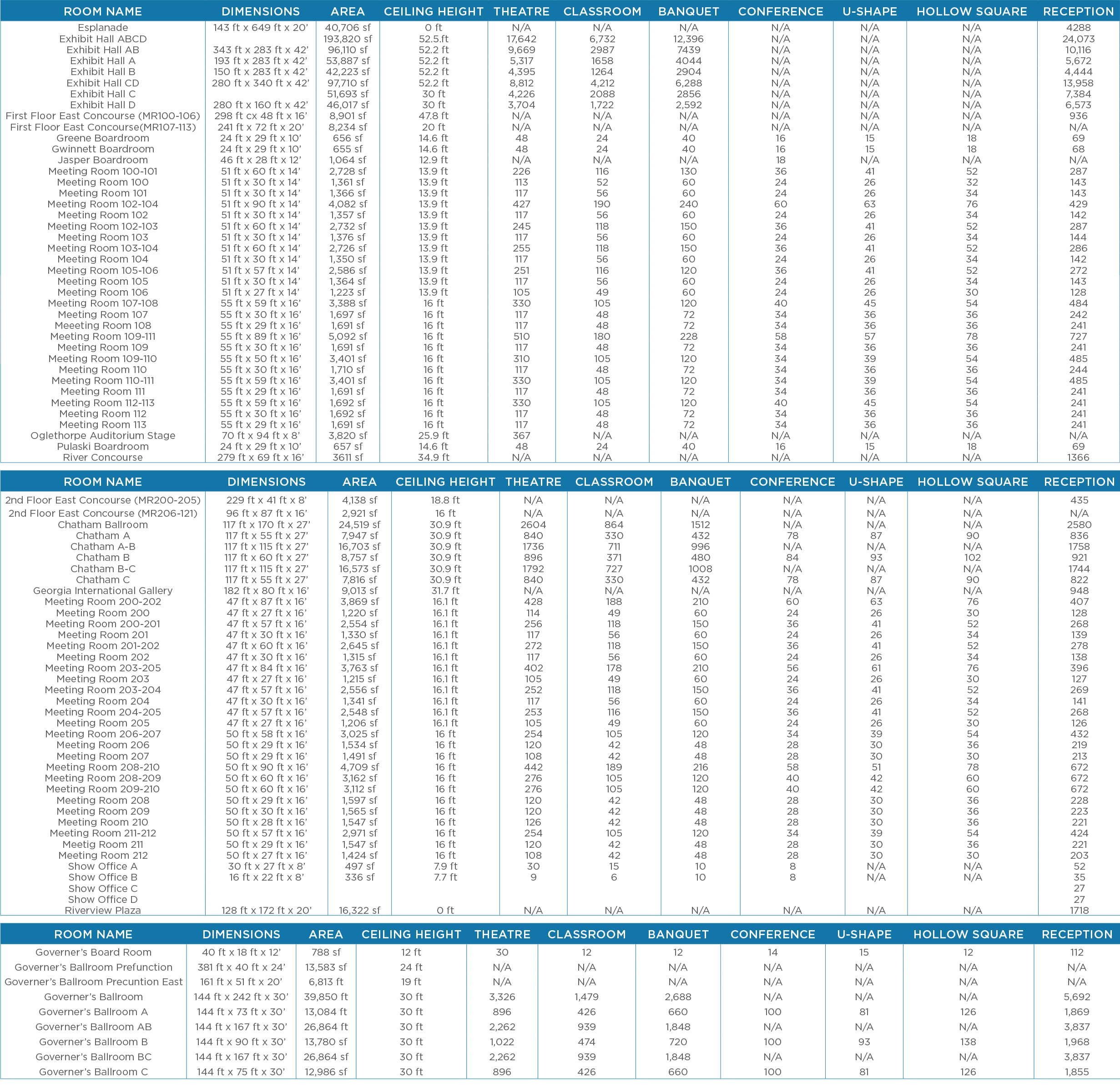Select Greene Boardroom row name
This screenshot has height=1088, width=1120.
pyautogui.click(x=103, y=138)
